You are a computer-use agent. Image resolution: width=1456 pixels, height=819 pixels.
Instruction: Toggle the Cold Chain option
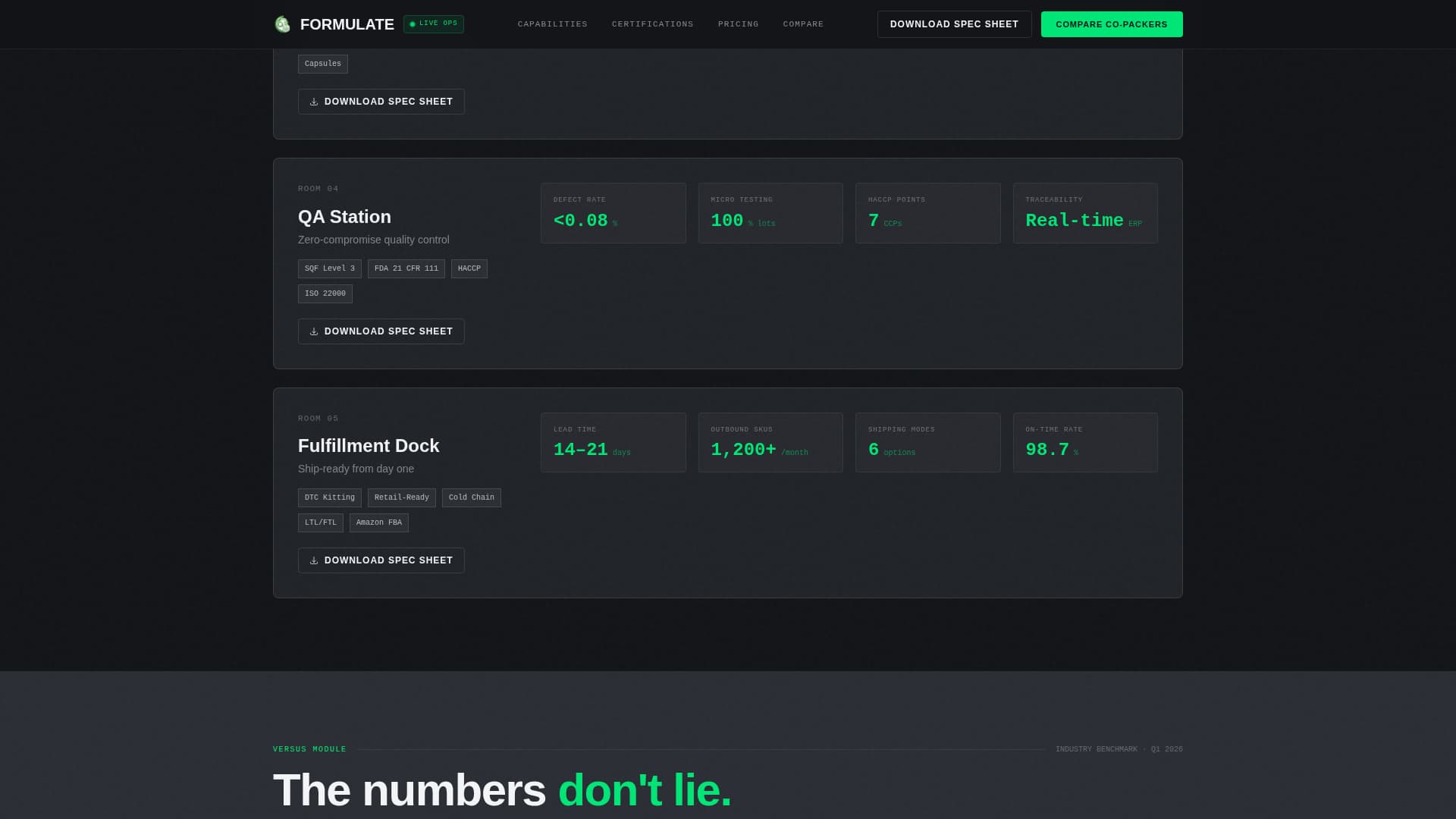point(471,497)
